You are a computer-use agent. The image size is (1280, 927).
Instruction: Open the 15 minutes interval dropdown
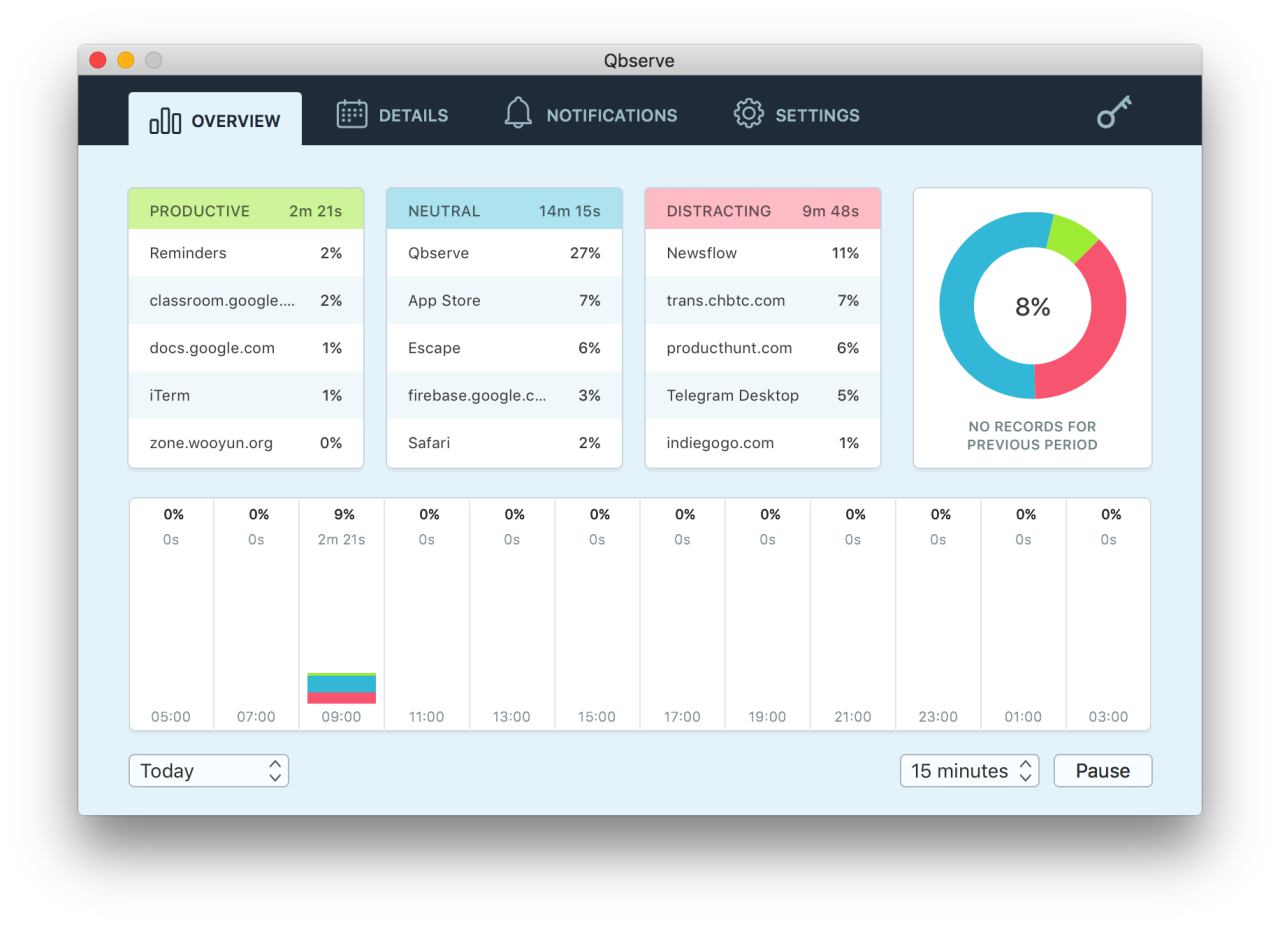click(969, 771)
